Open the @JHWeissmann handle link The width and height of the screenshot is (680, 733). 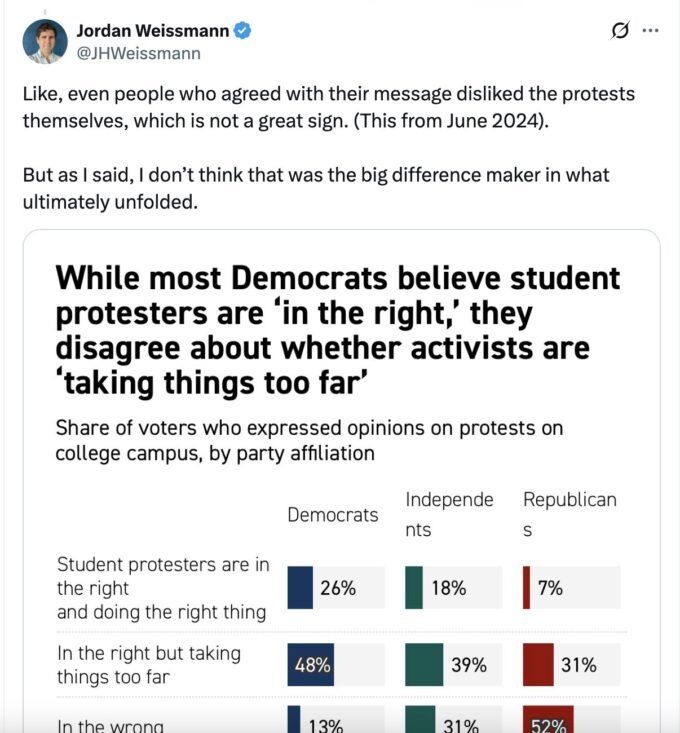click(x=138, y=53)
